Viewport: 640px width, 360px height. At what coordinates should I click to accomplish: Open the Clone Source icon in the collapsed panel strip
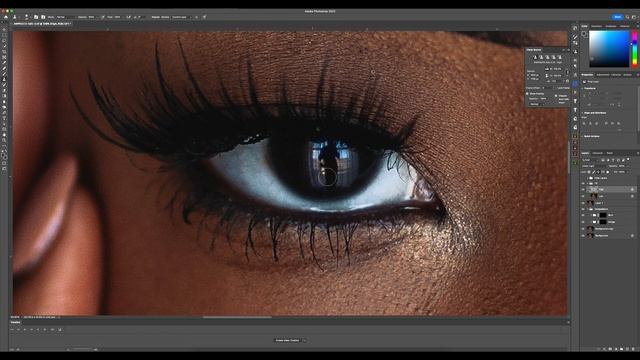coord(575,52)
